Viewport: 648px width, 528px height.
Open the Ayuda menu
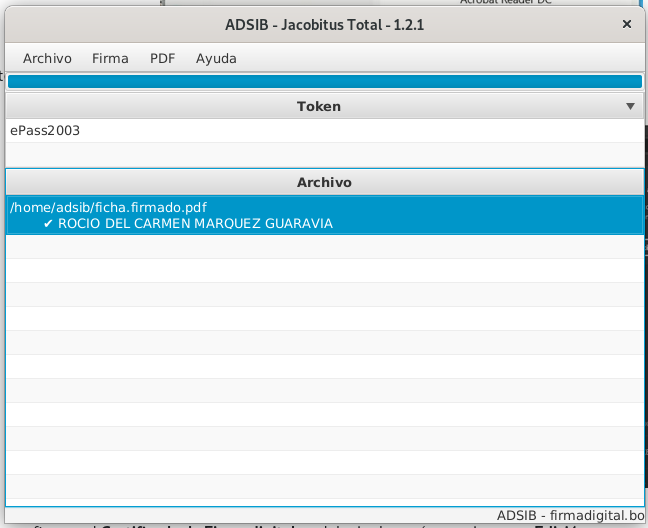pos(216,58)
